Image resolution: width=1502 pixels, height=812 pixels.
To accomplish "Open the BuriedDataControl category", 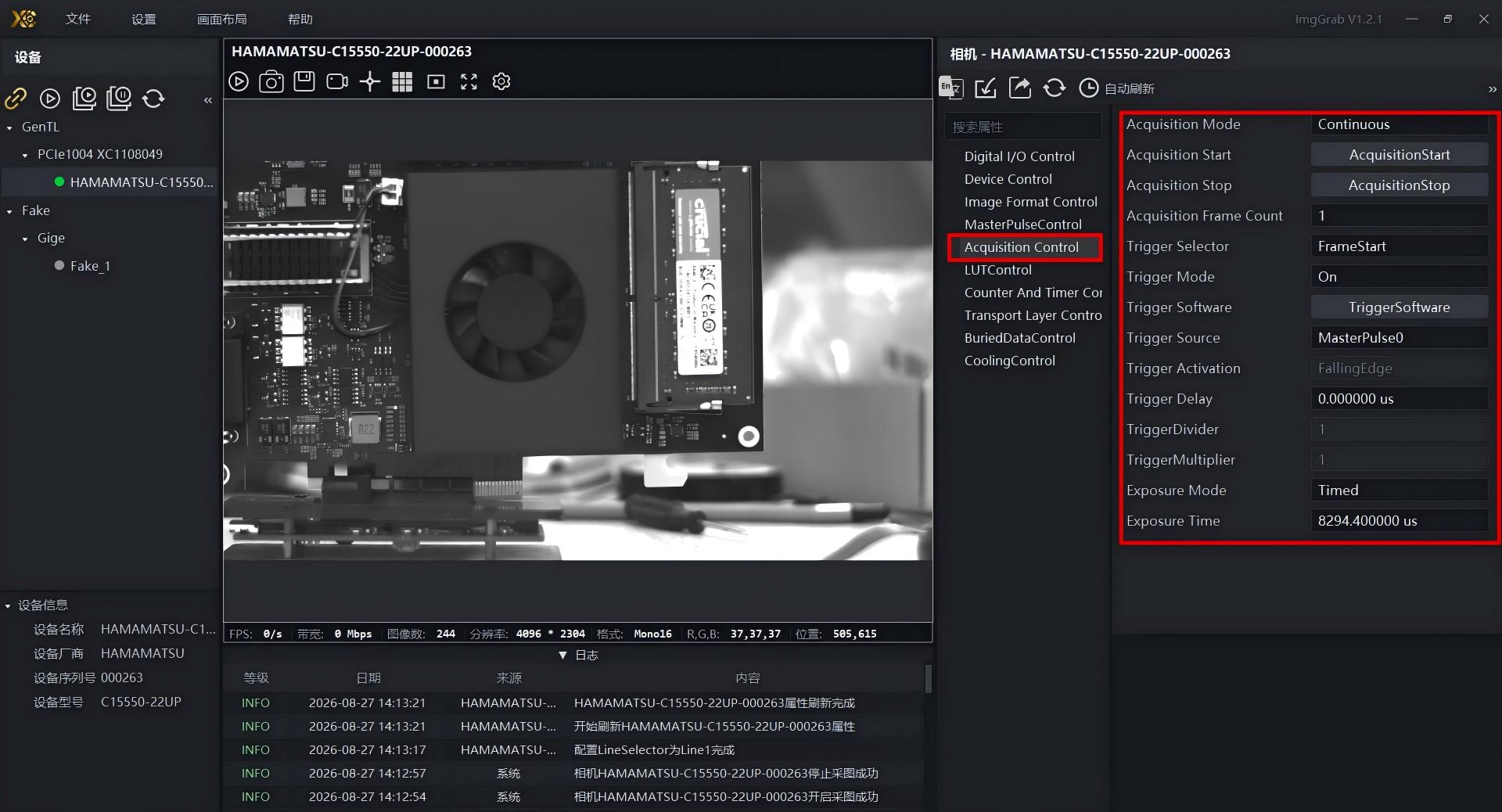I will coord(1020,338).
